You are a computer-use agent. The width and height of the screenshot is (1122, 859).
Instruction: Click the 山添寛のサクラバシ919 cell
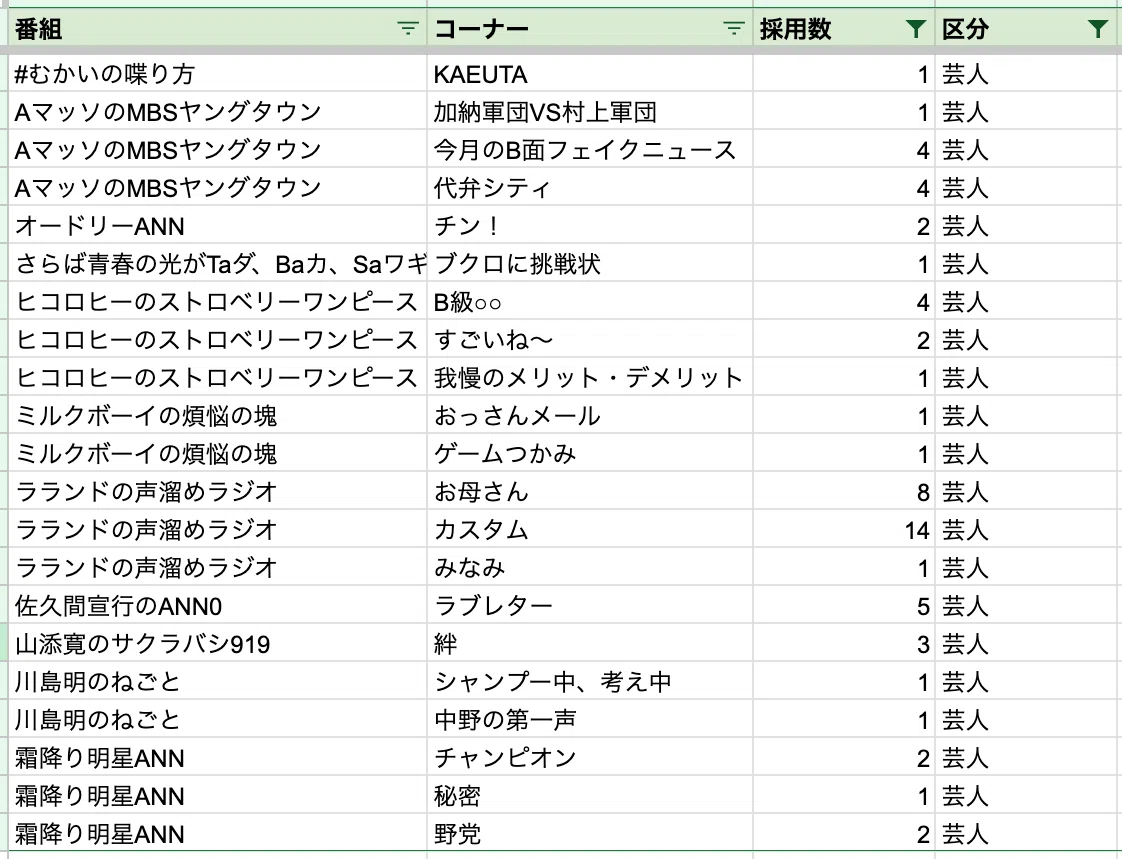[x=218, y=644]
